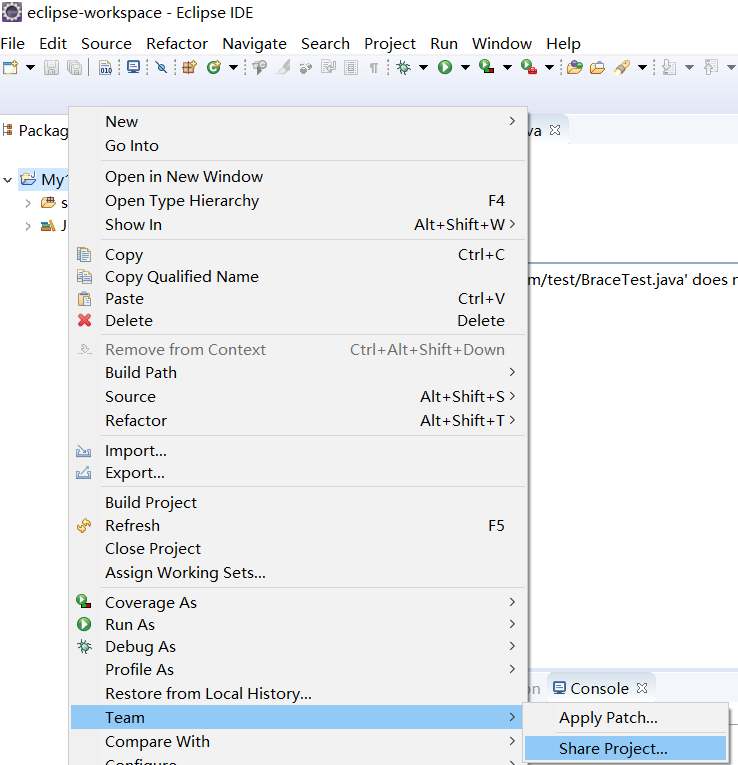Click the Open Type folder icon
Screen dimensions: 738x765
coord(575,67)
